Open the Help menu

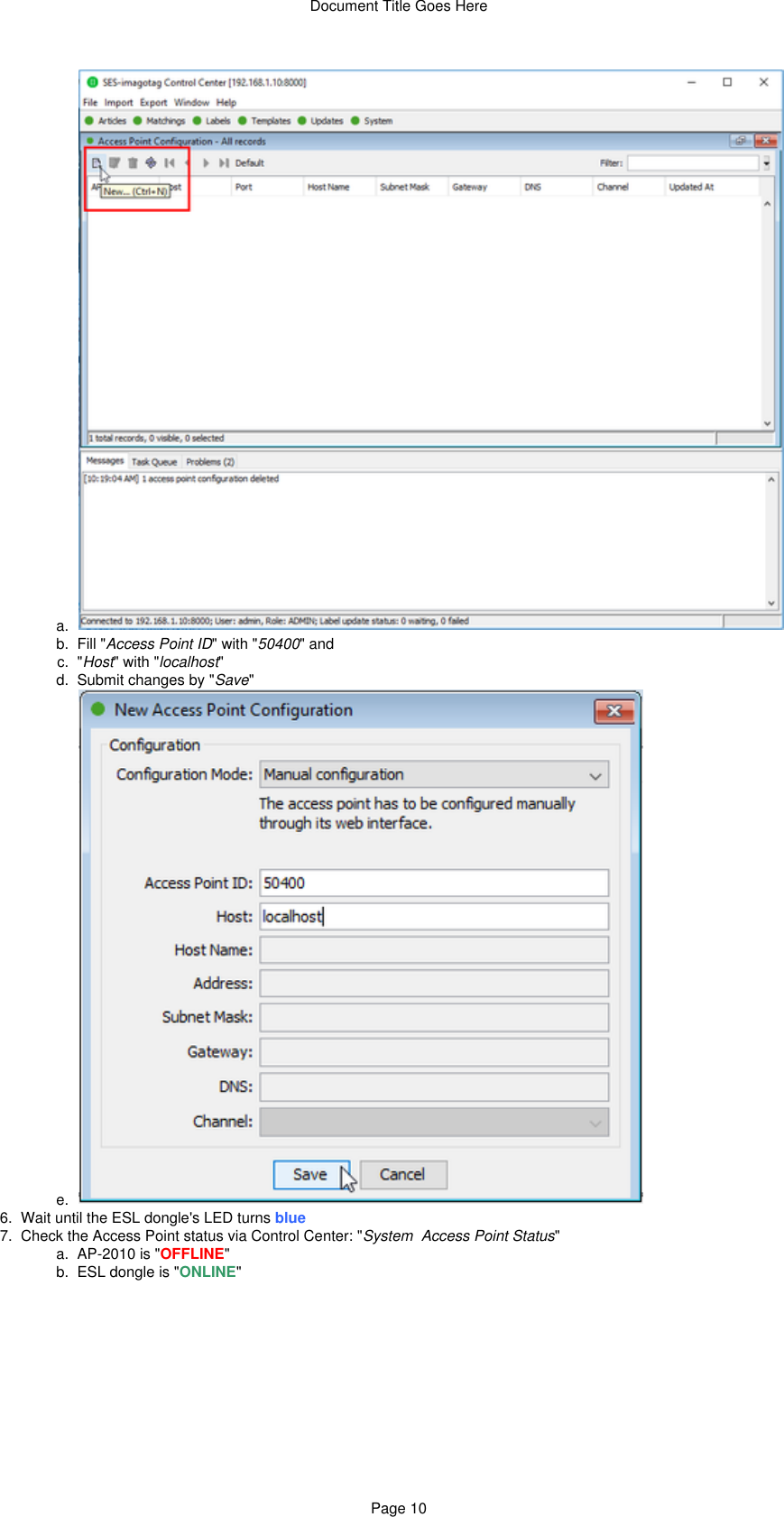(x=226, y=102)
